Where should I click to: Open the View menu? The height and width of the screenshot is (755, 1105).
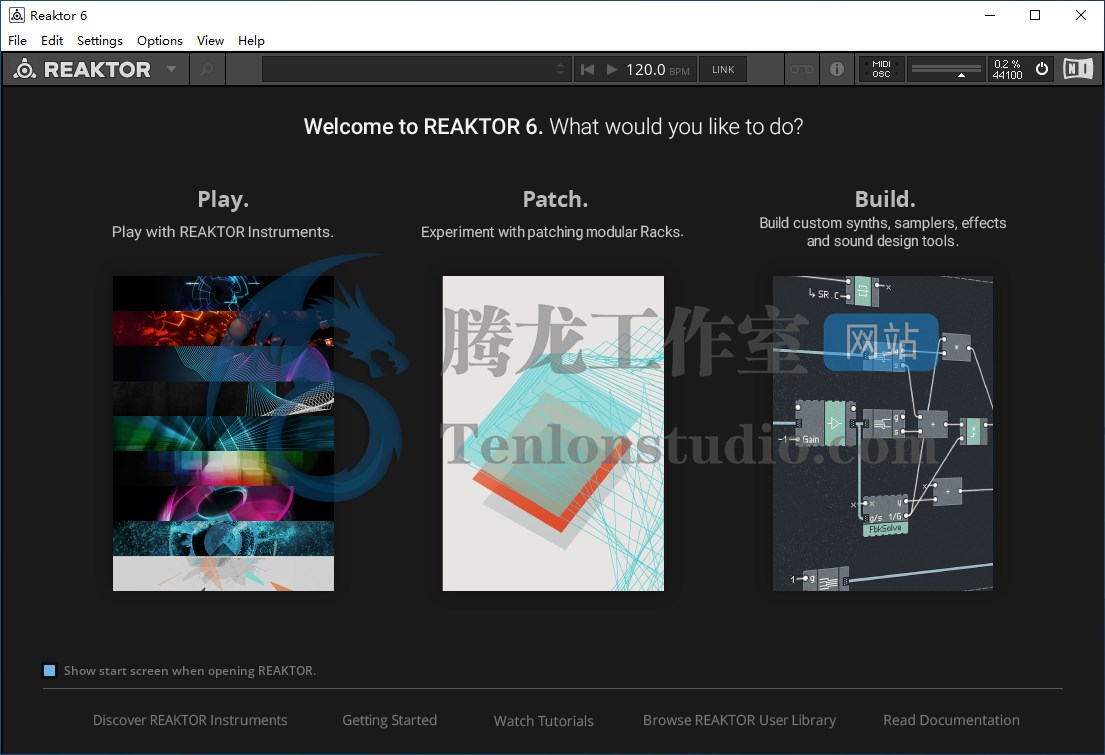[210, 40]
